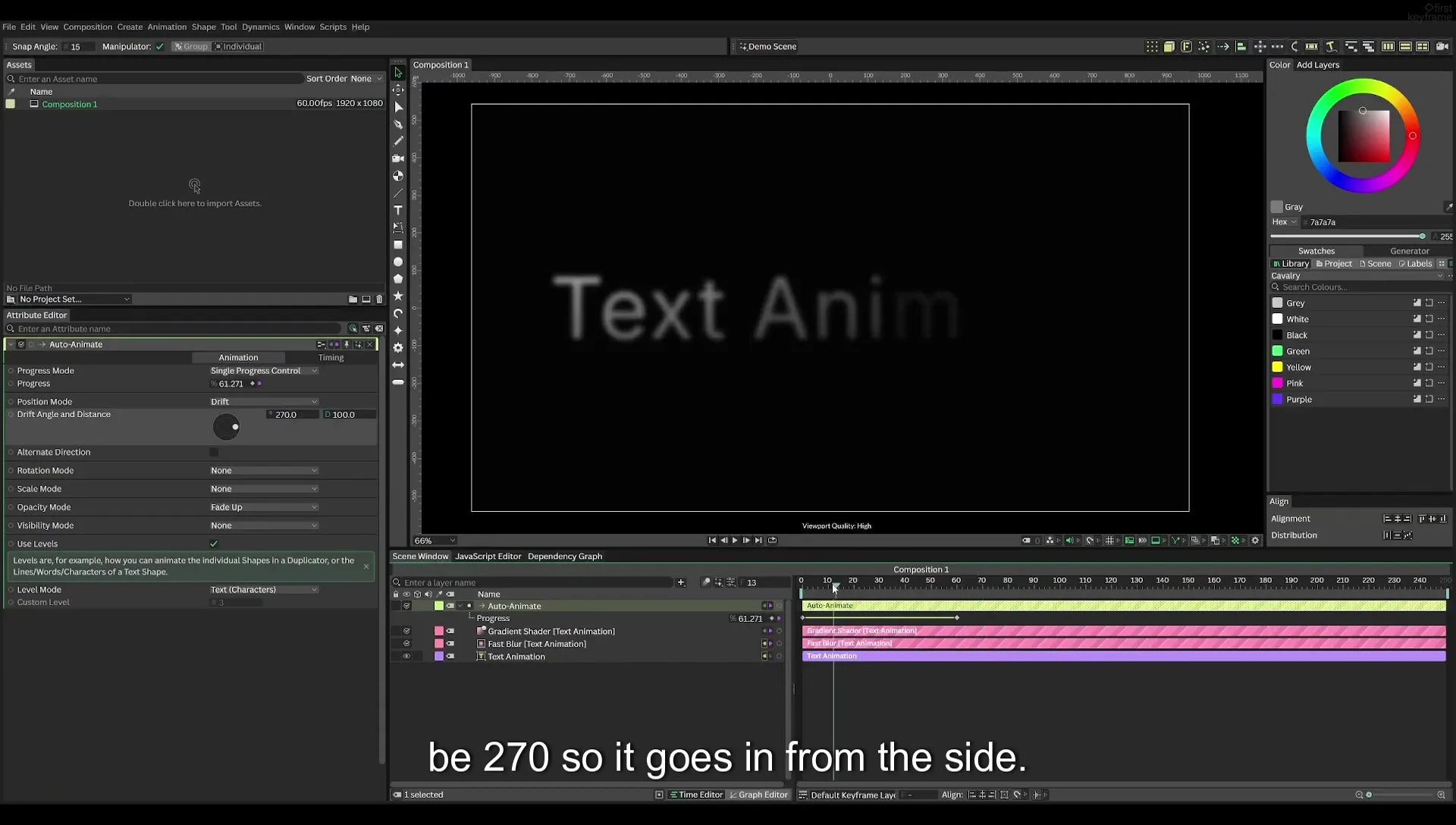Select the Star shape tool

[x=398, y=296]
